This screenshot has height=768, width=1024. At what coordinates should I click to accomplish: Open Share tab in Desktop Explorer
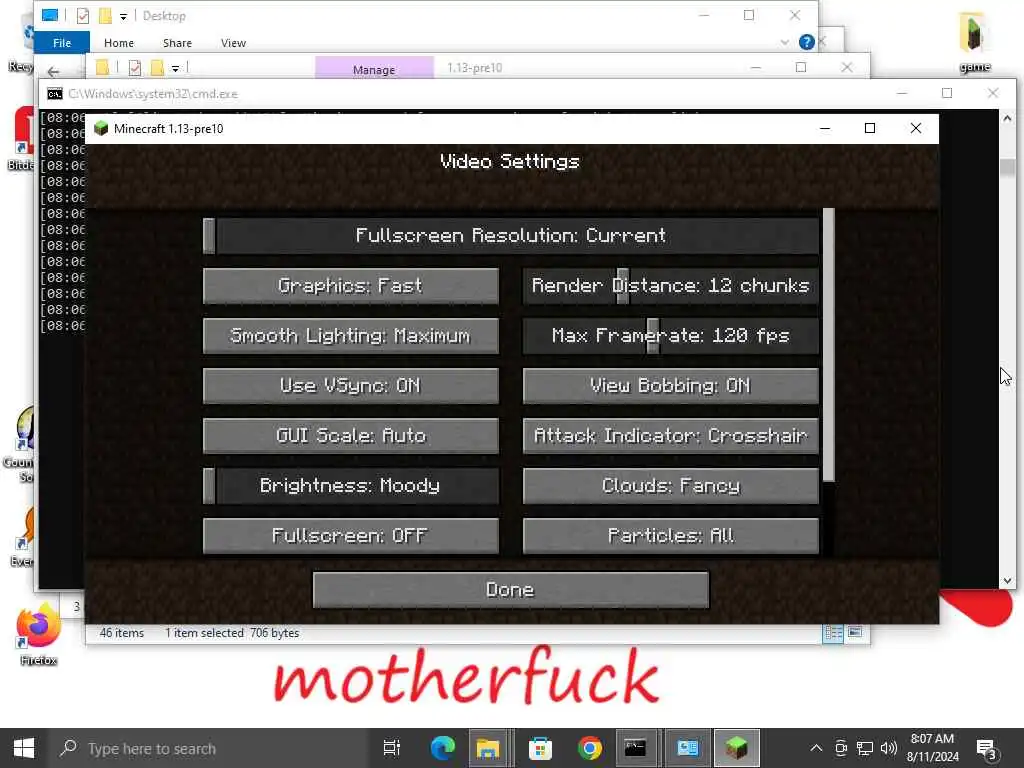click(x=178, y=43)
